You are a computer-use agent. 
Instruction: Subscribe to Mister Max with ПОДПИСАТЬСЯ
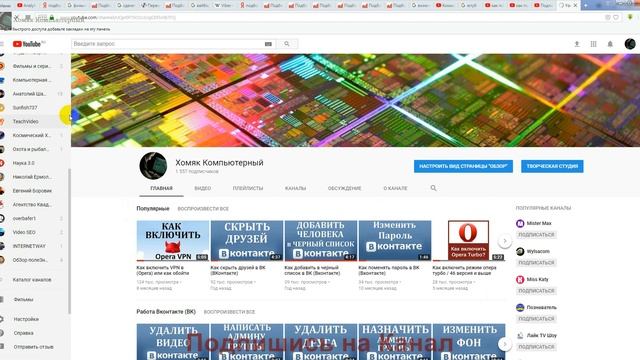click(x=536, y=235)
